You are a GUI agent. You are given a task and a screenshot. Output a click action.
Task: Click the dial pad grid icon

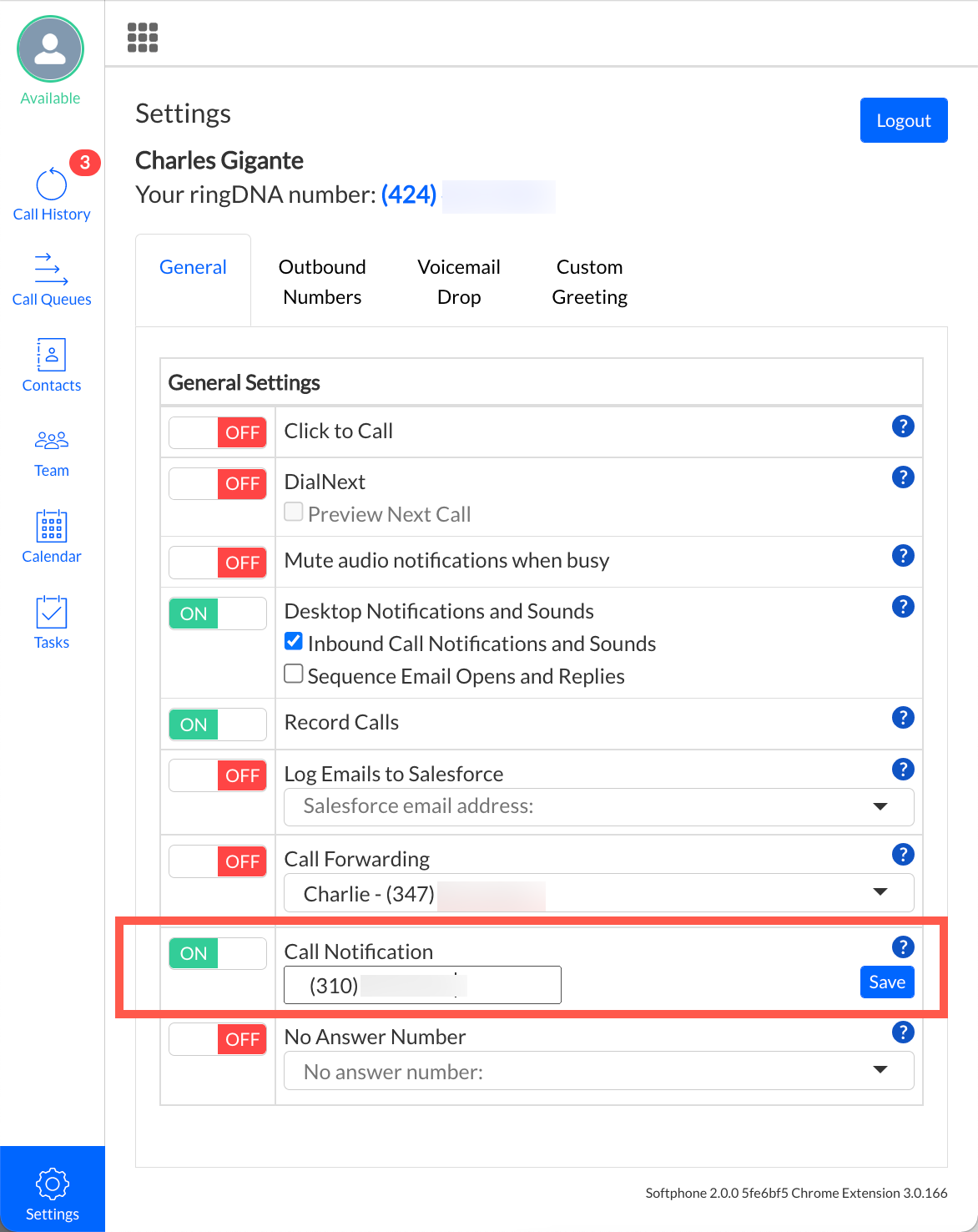pyautogui.click(x=143, y=38)
